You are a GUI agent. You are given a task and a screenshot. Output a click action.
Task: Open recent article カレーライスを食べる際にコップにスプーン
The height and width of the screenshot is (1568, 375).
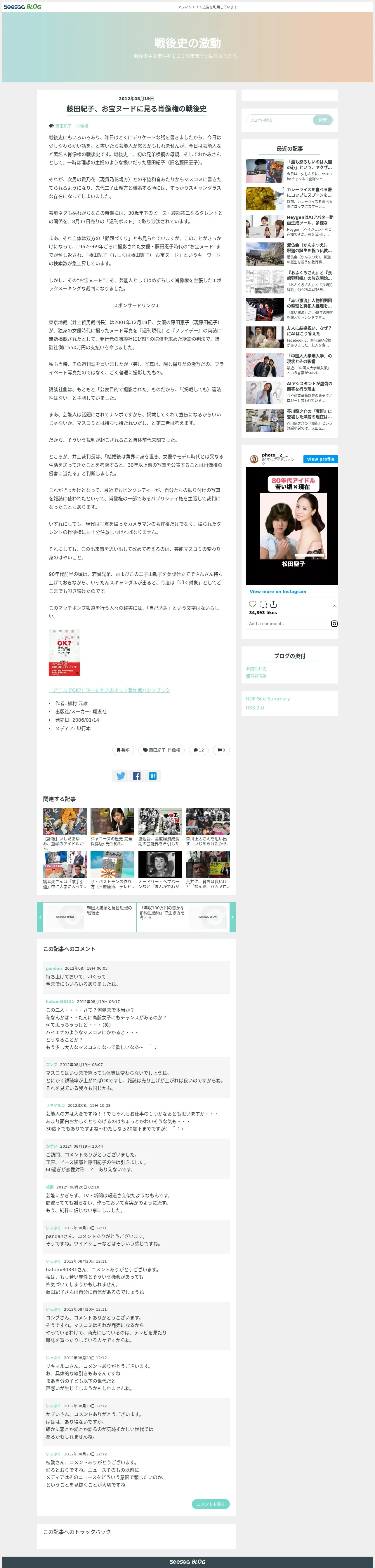coord(290,198)
